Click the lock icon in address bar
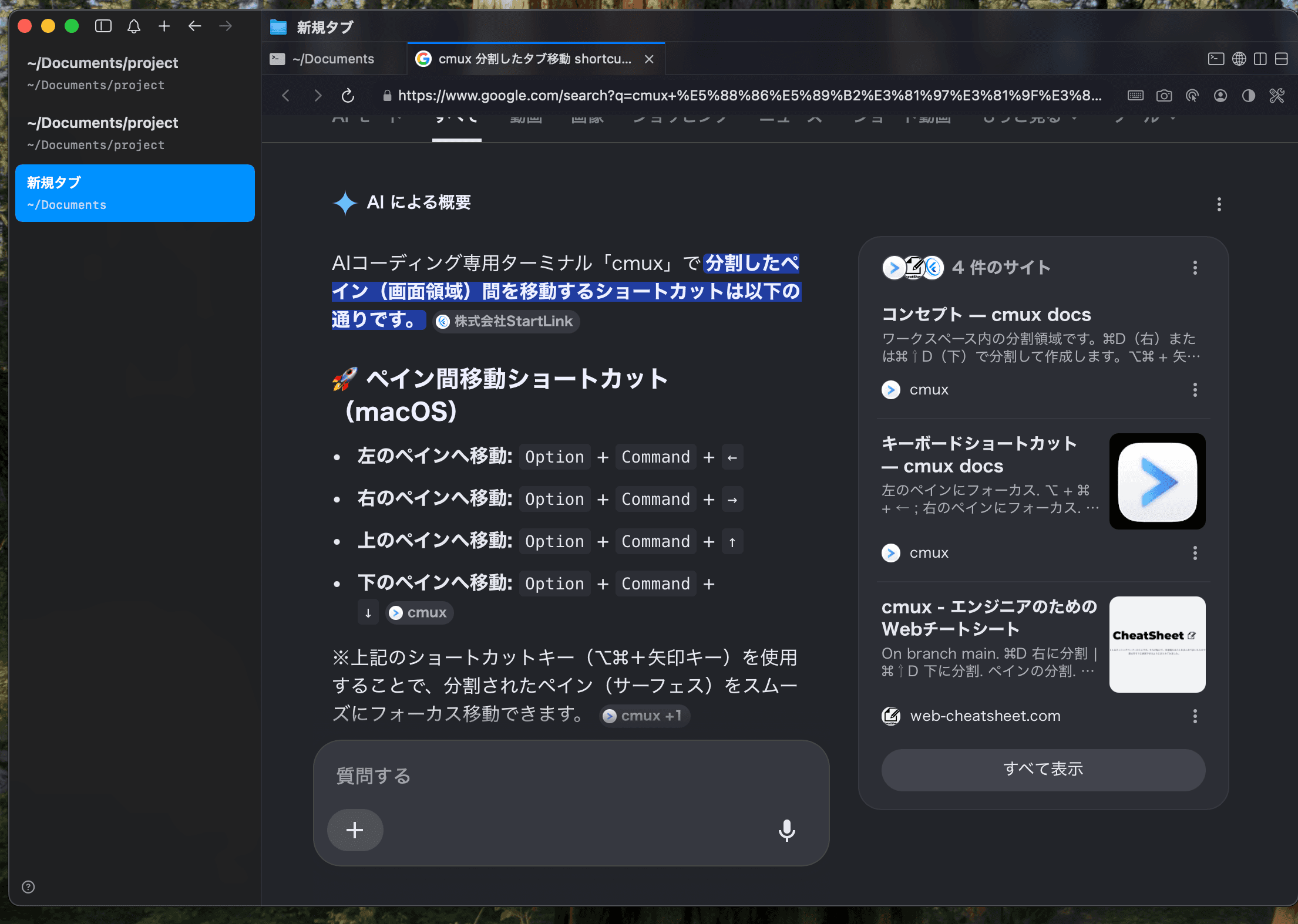 (387, 96)
